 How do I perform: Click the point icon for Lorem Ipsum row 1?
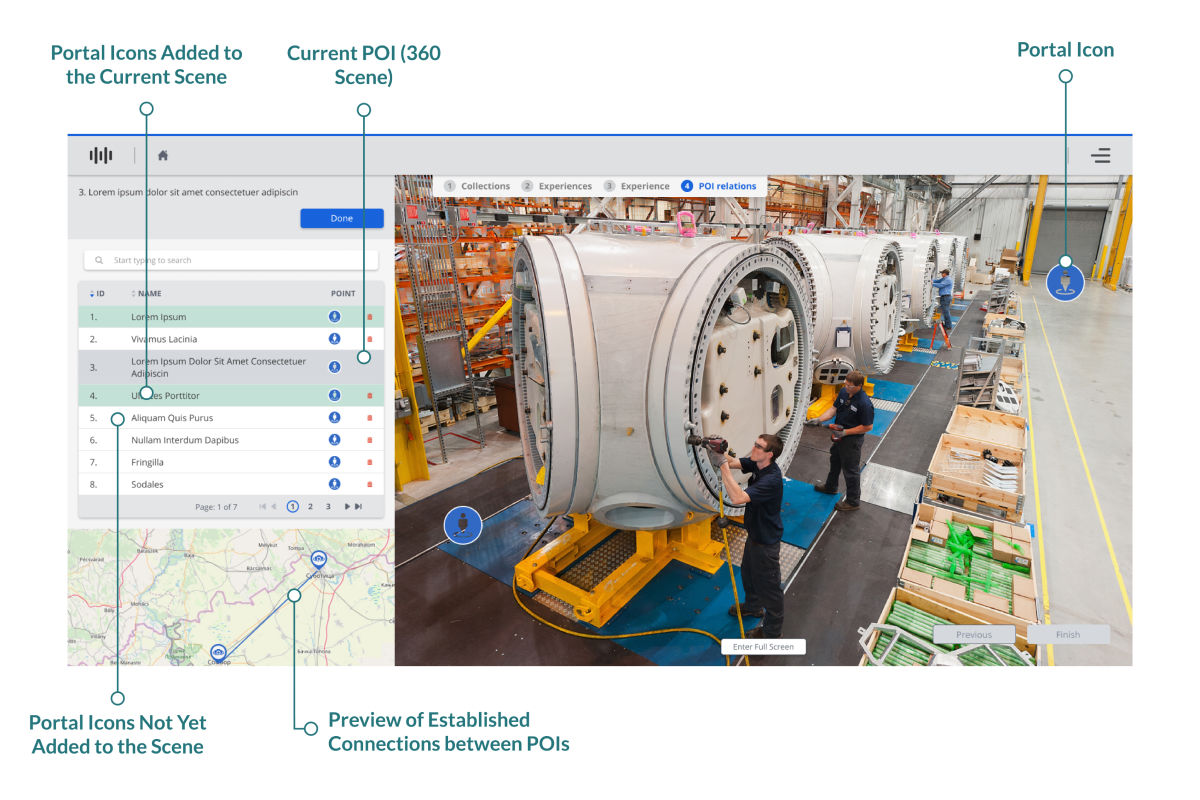pyautogui.click(x=334, y=316)
